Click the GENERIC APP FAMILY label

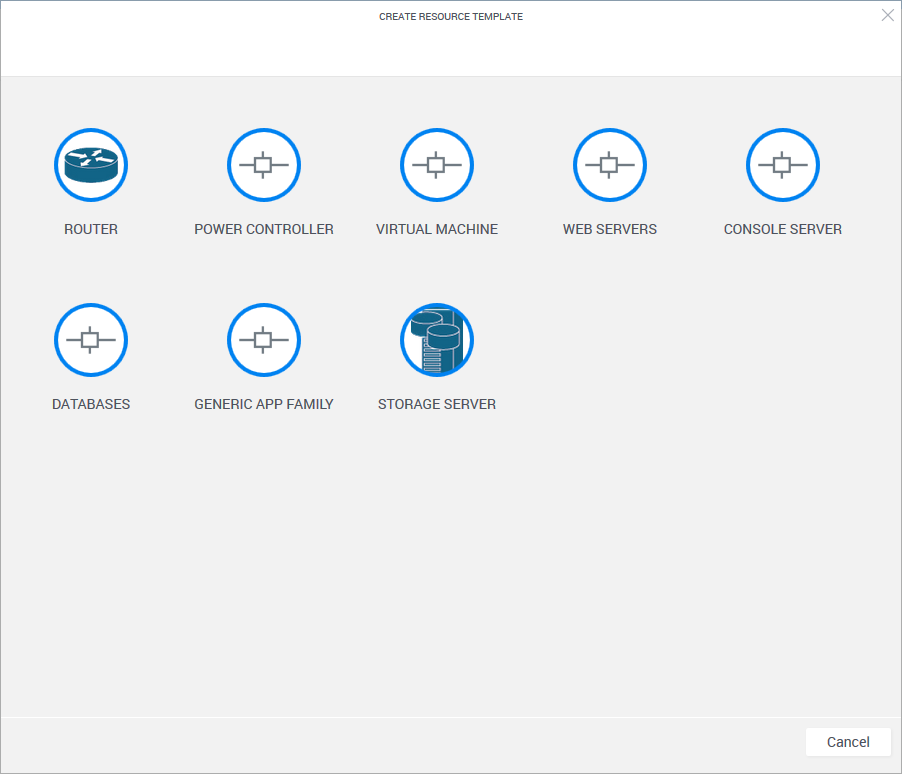tap(264, 405)
